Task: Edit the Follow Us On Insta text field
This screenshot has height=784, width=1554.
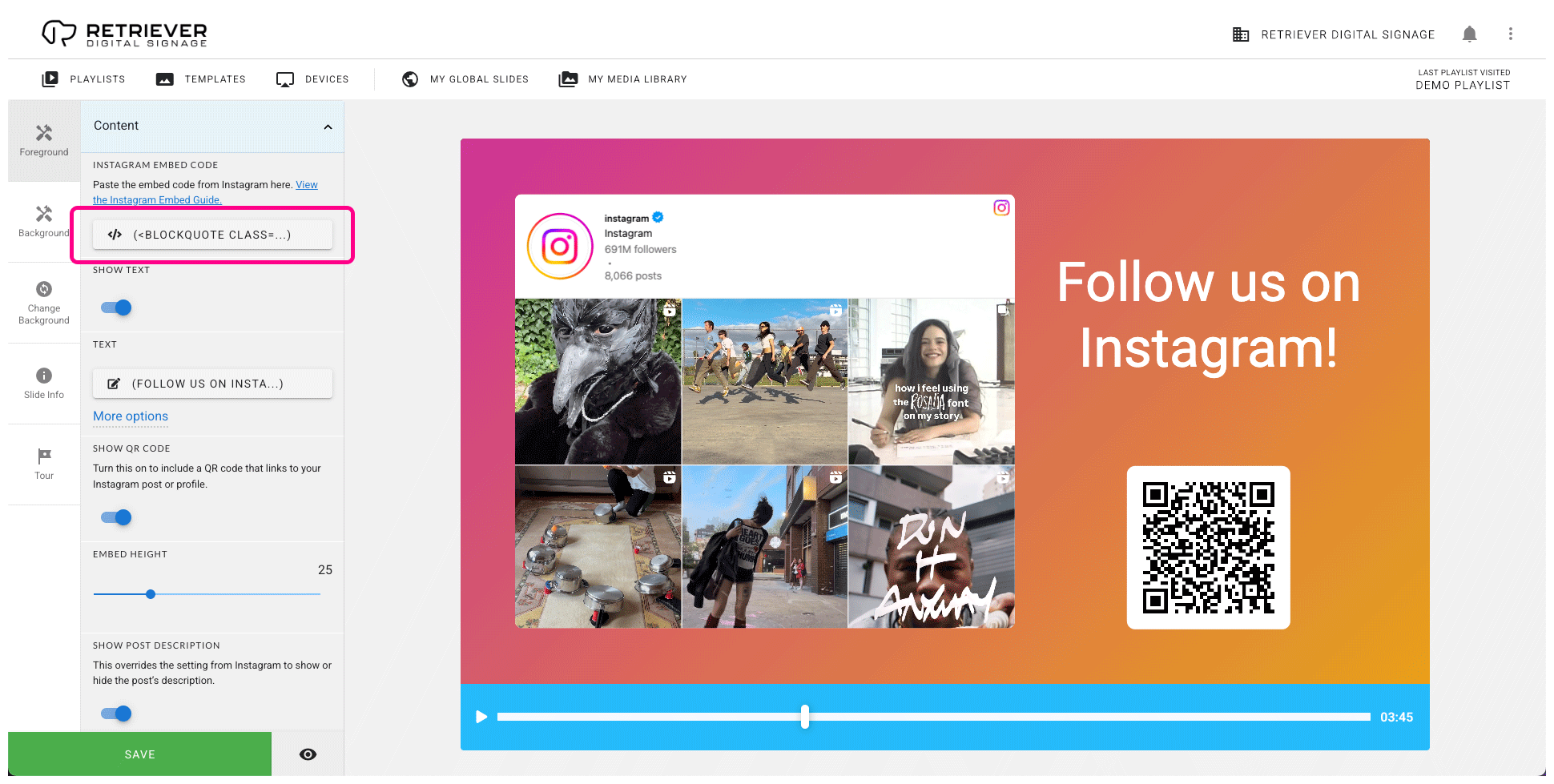Action: [x=212, y=384]
